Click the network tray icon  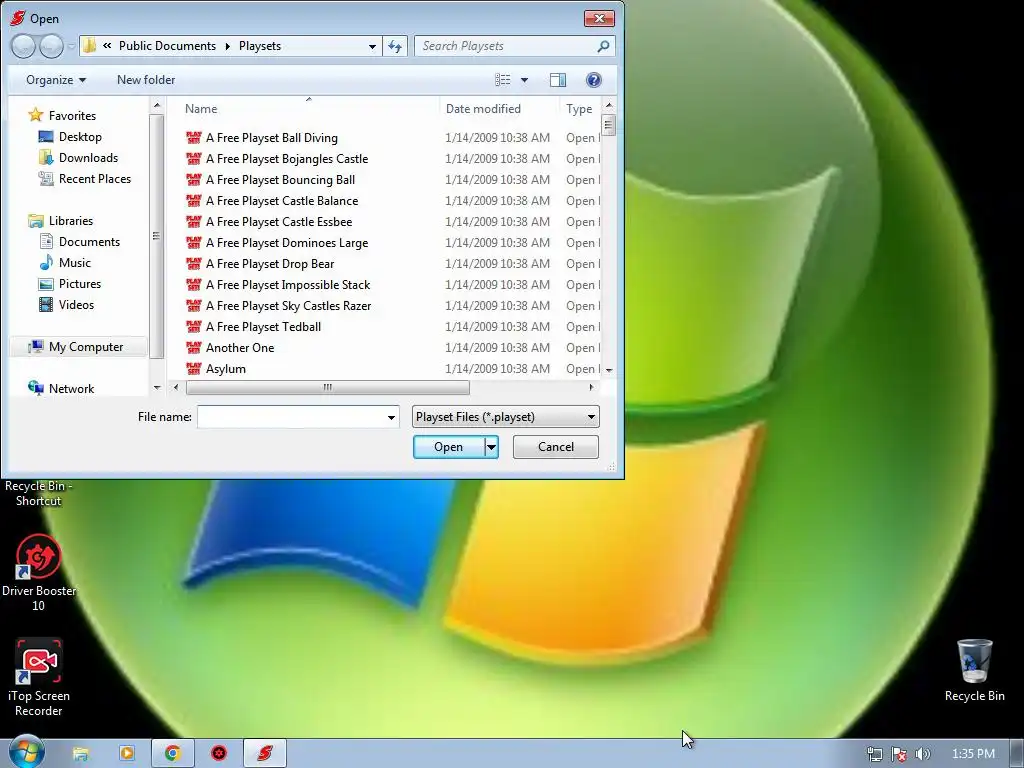(x=874, y=754)
